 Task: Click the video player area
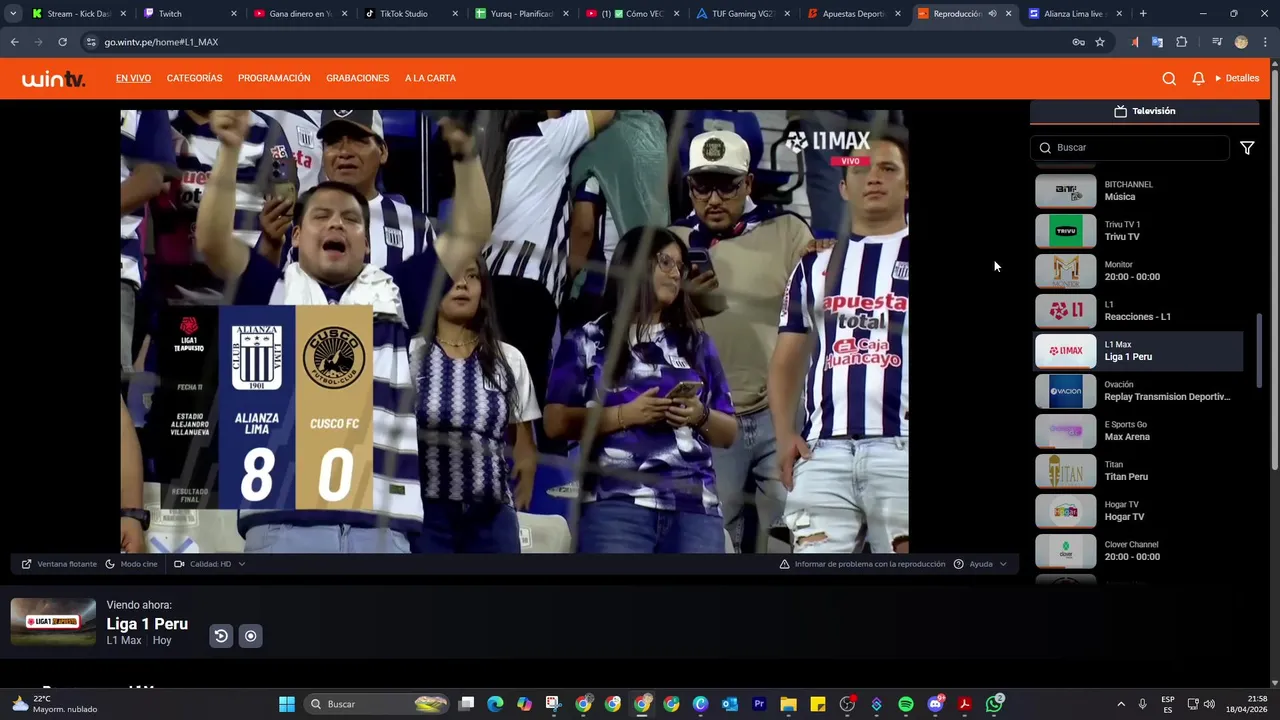pos(514,331)
